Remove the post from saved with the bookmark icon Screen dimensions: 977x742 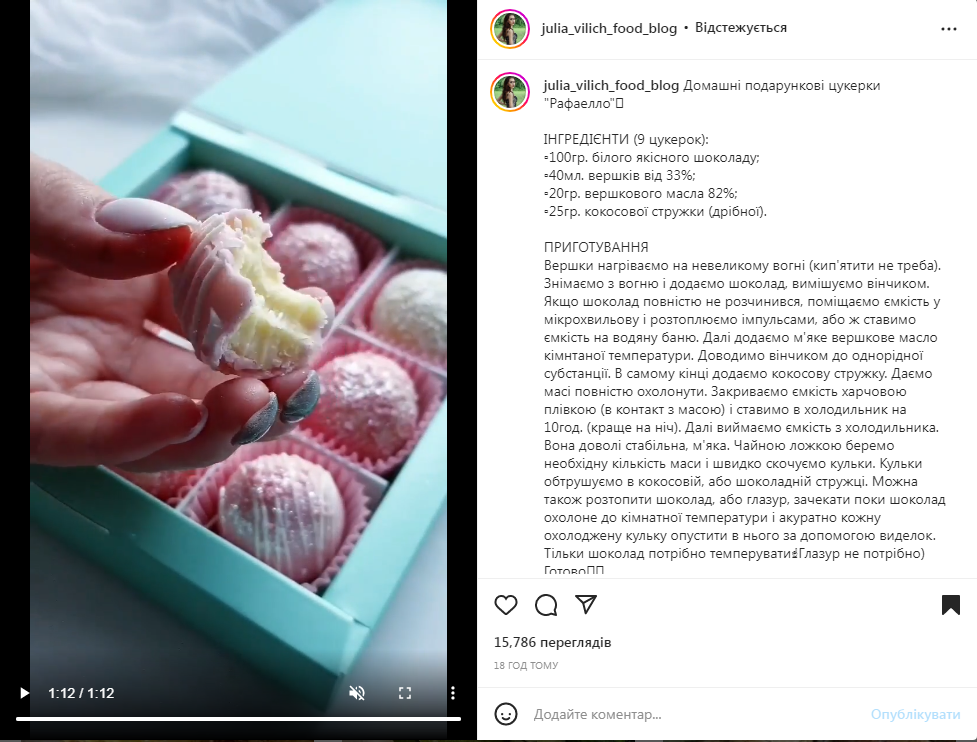click(951, 605)
